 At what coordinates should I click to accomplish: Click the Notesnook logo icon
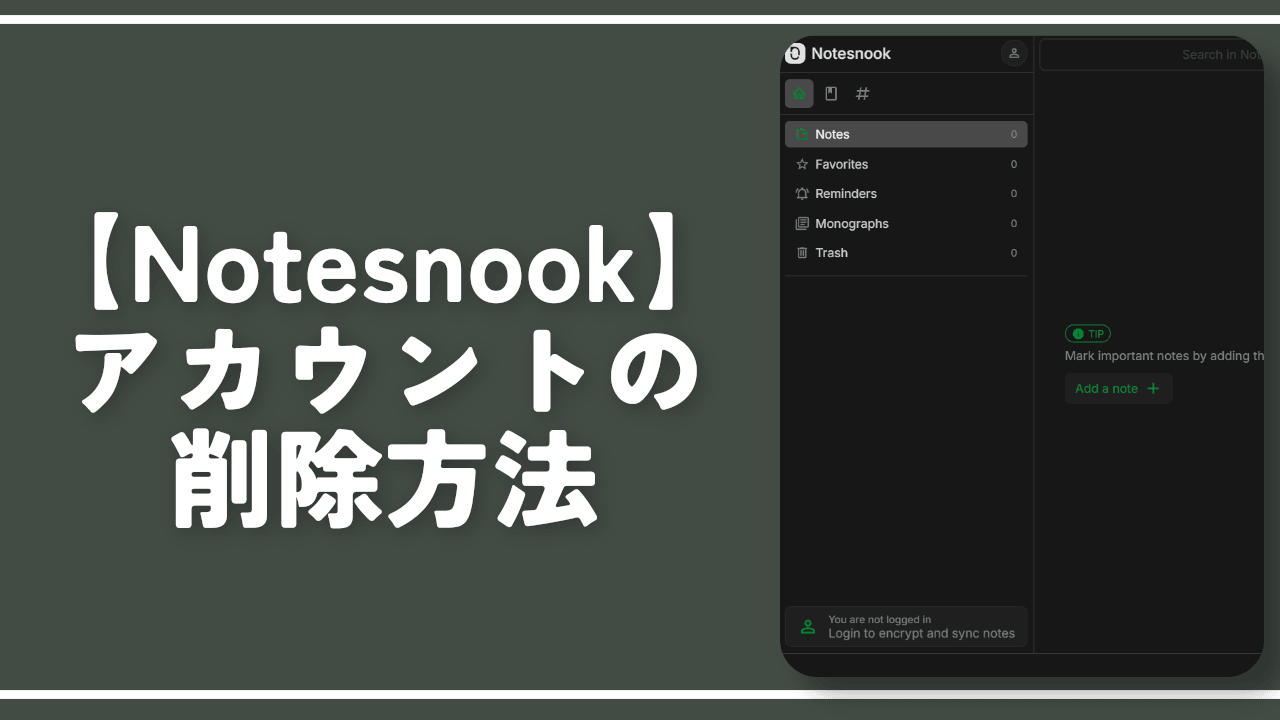click(796, 54)
